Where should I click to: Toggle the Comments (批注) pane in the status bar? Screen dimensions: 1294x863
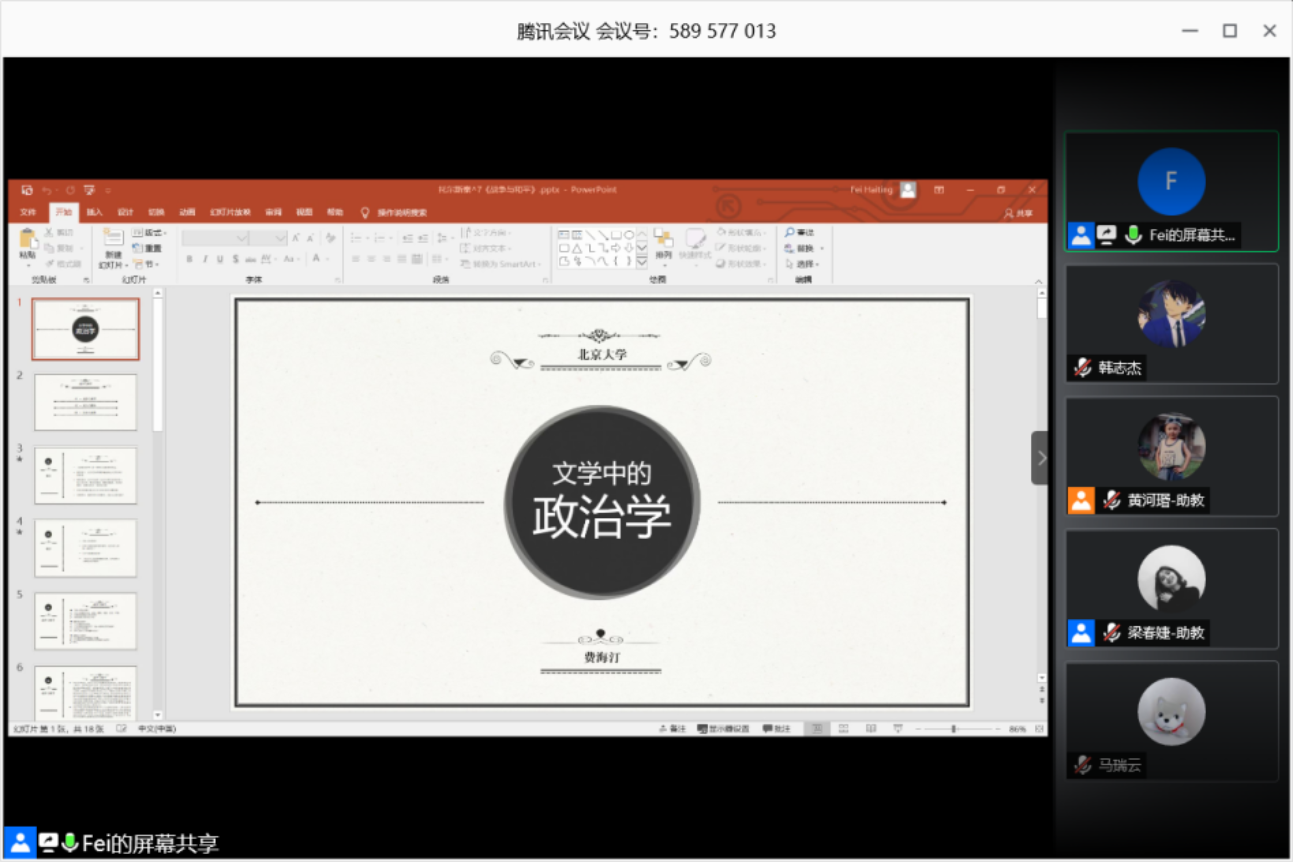coord(776,729)
